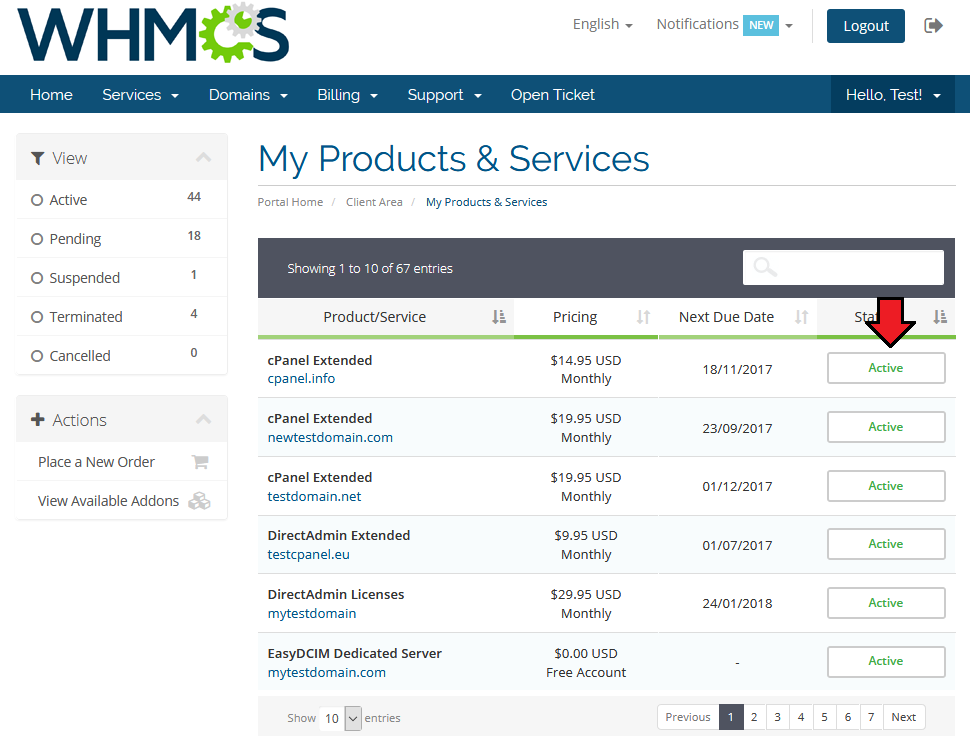The image size is (970, 755).
Task: Open mytestdomain.com service link
Action: coord(327,672)
